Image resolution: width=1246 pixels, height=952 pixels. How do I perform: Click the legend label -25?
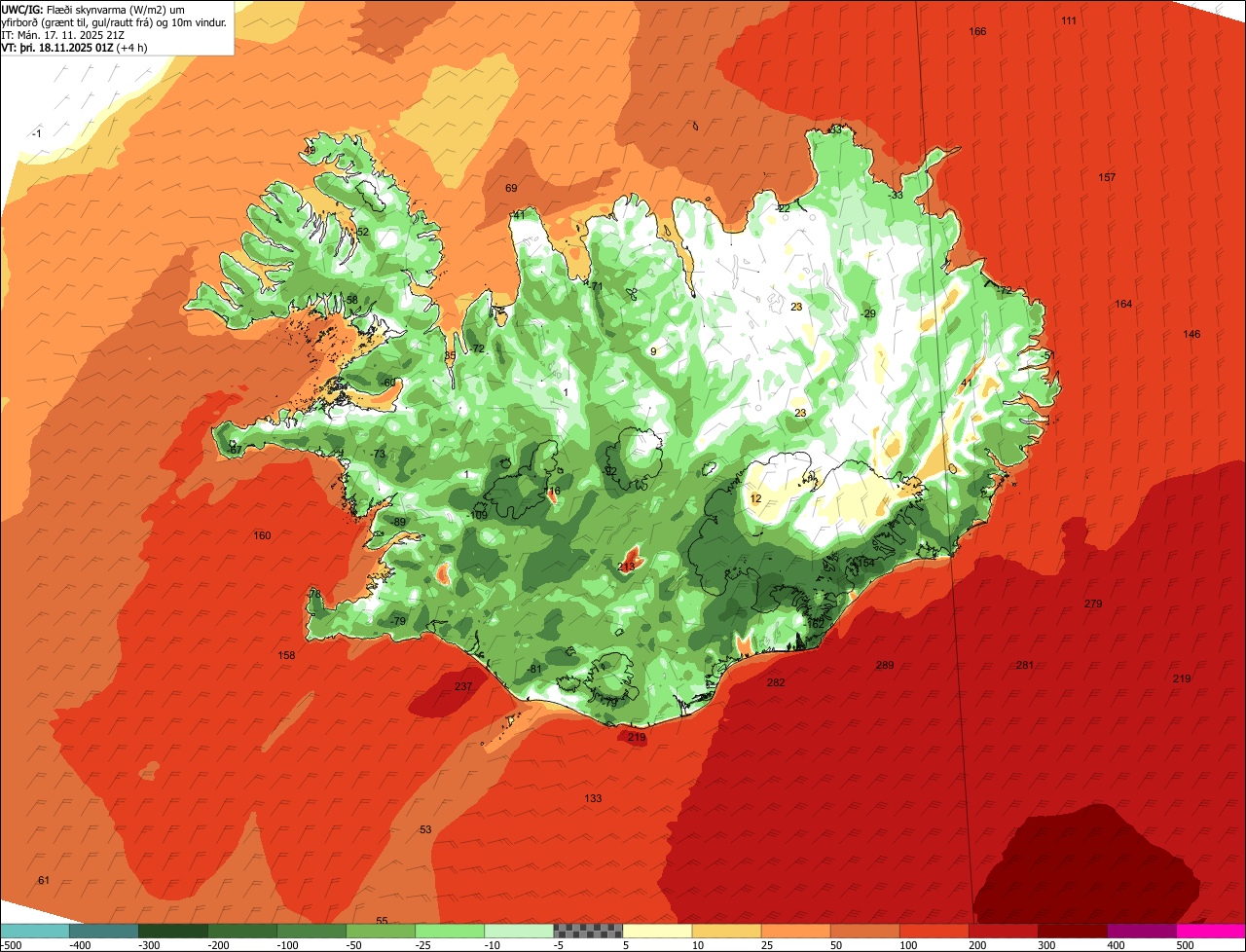point(425,945)
